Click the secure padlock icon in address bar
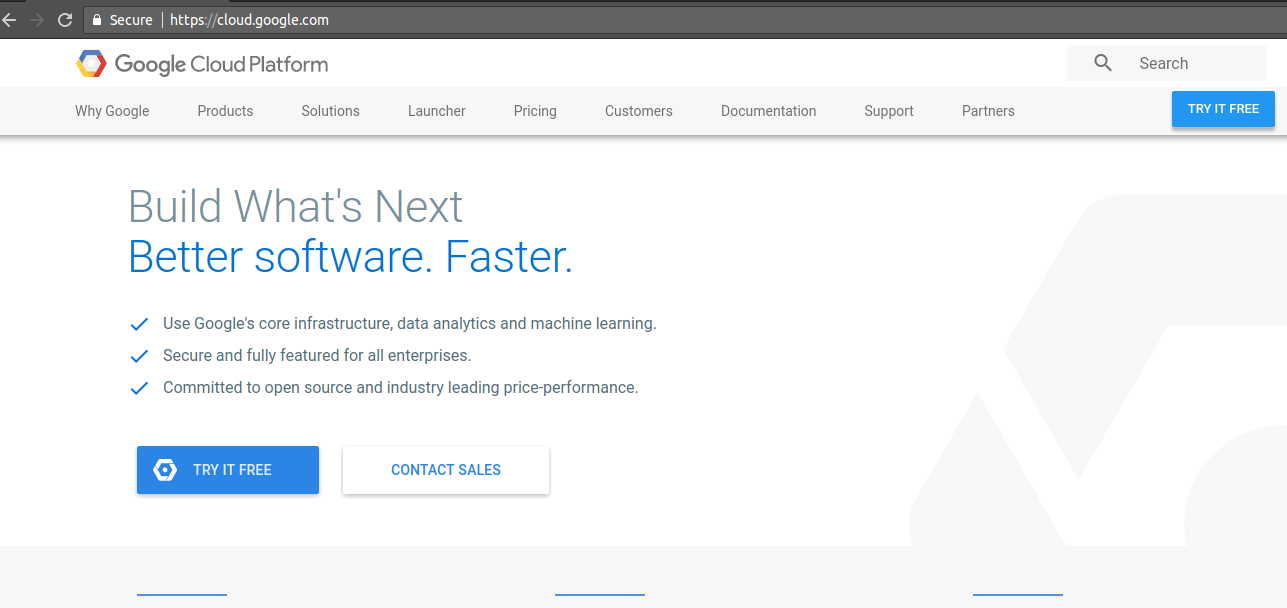This screenshot has height=608, width=1287. click(97, 20)
